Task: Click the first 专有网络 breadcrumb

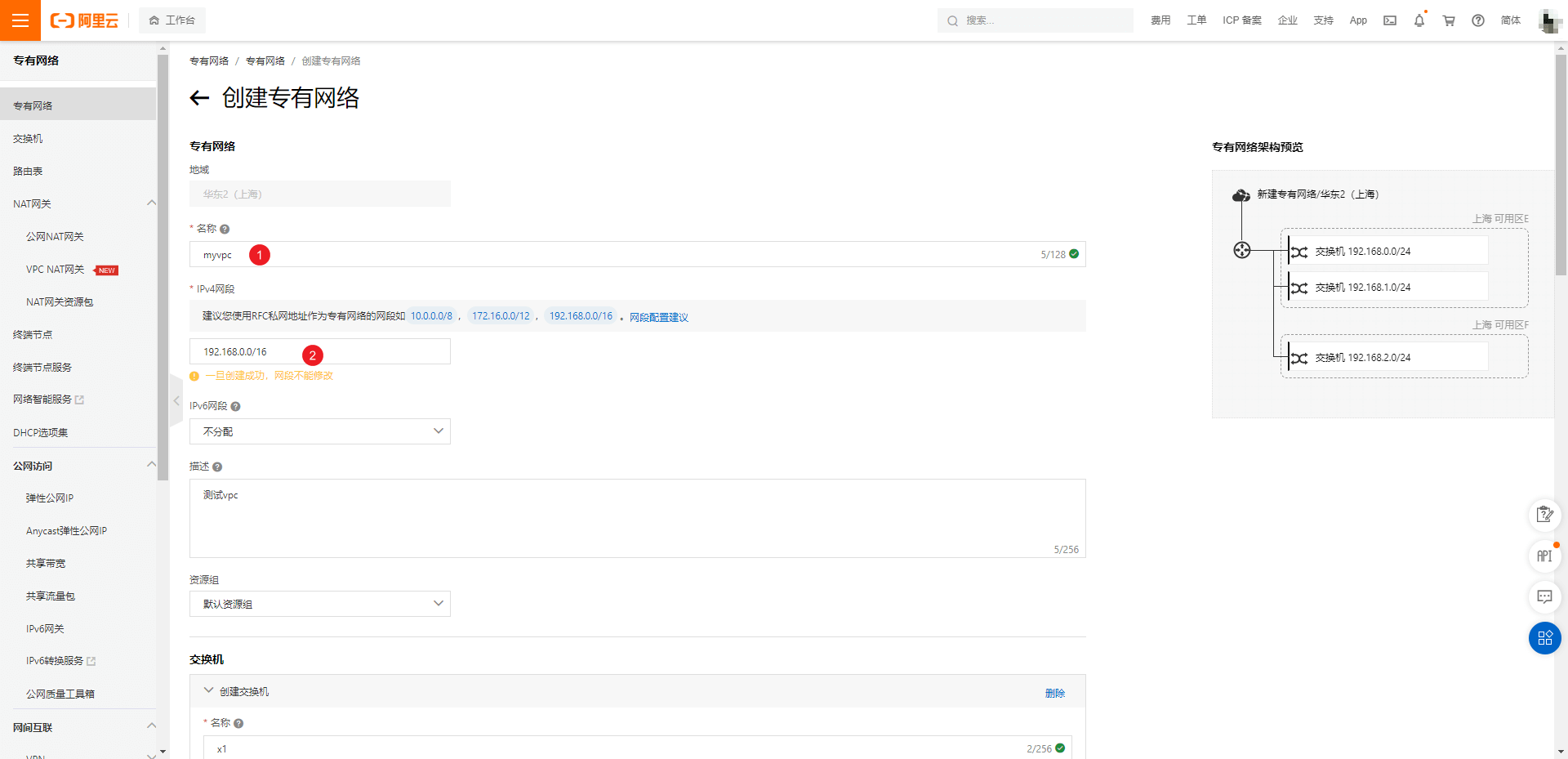Action: coord(209,61)
